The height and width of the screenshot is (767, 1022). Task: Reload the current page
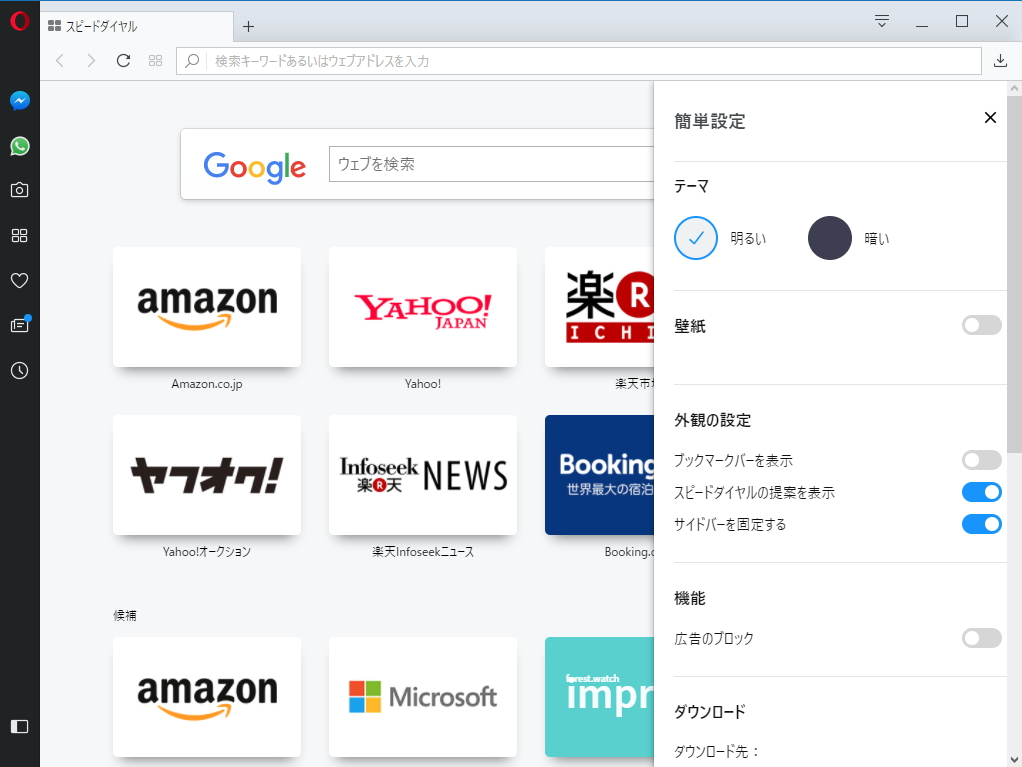point(123,61)
